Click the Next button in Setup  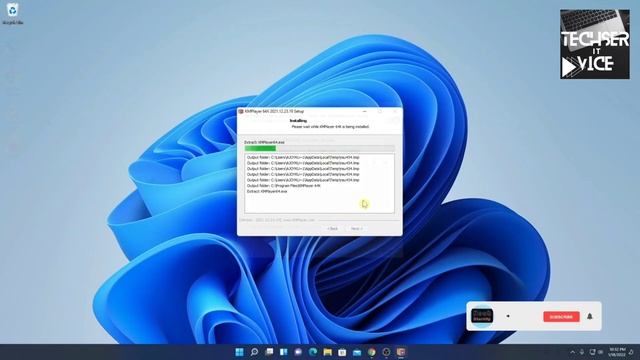click(356, 229)
